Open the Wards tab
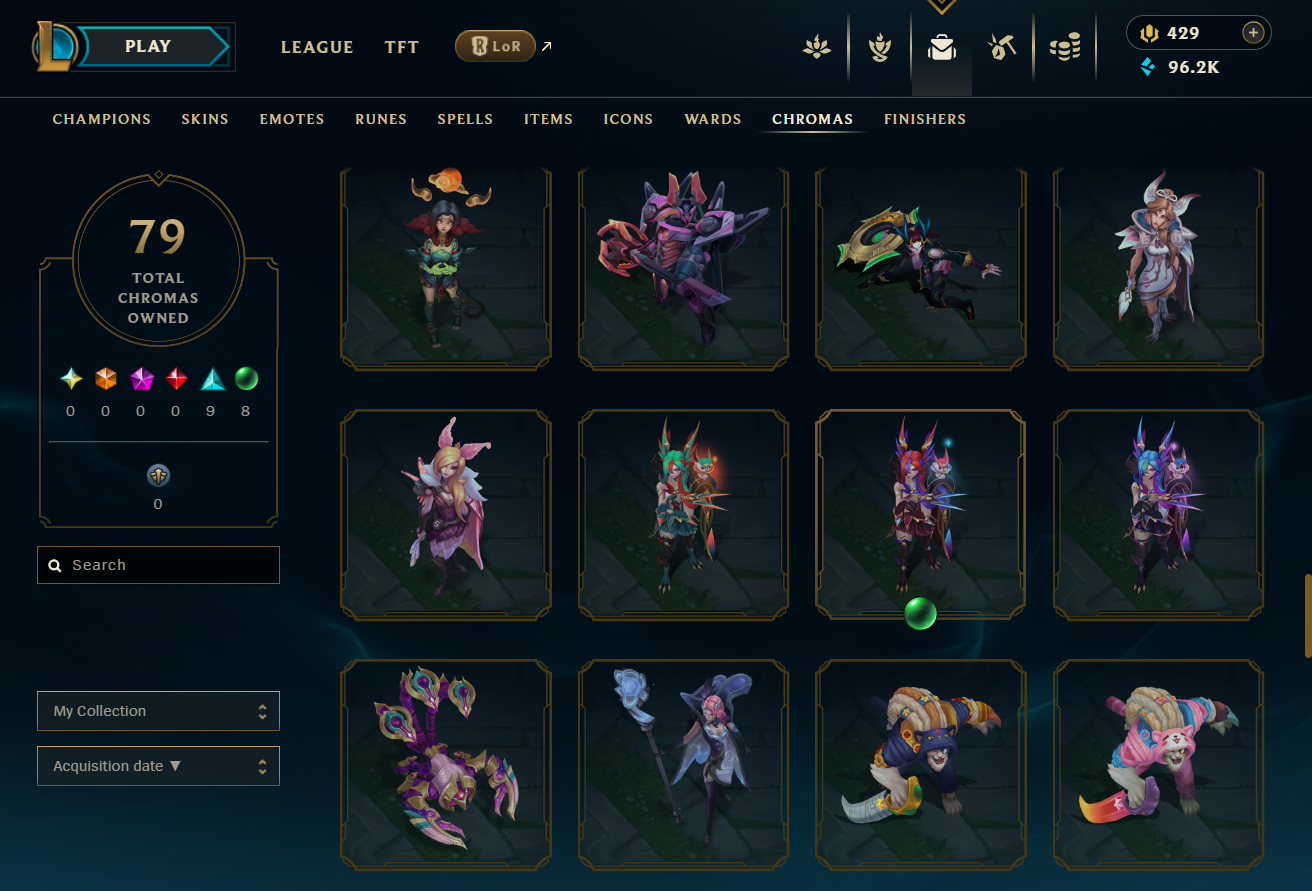 pos(713,119)
